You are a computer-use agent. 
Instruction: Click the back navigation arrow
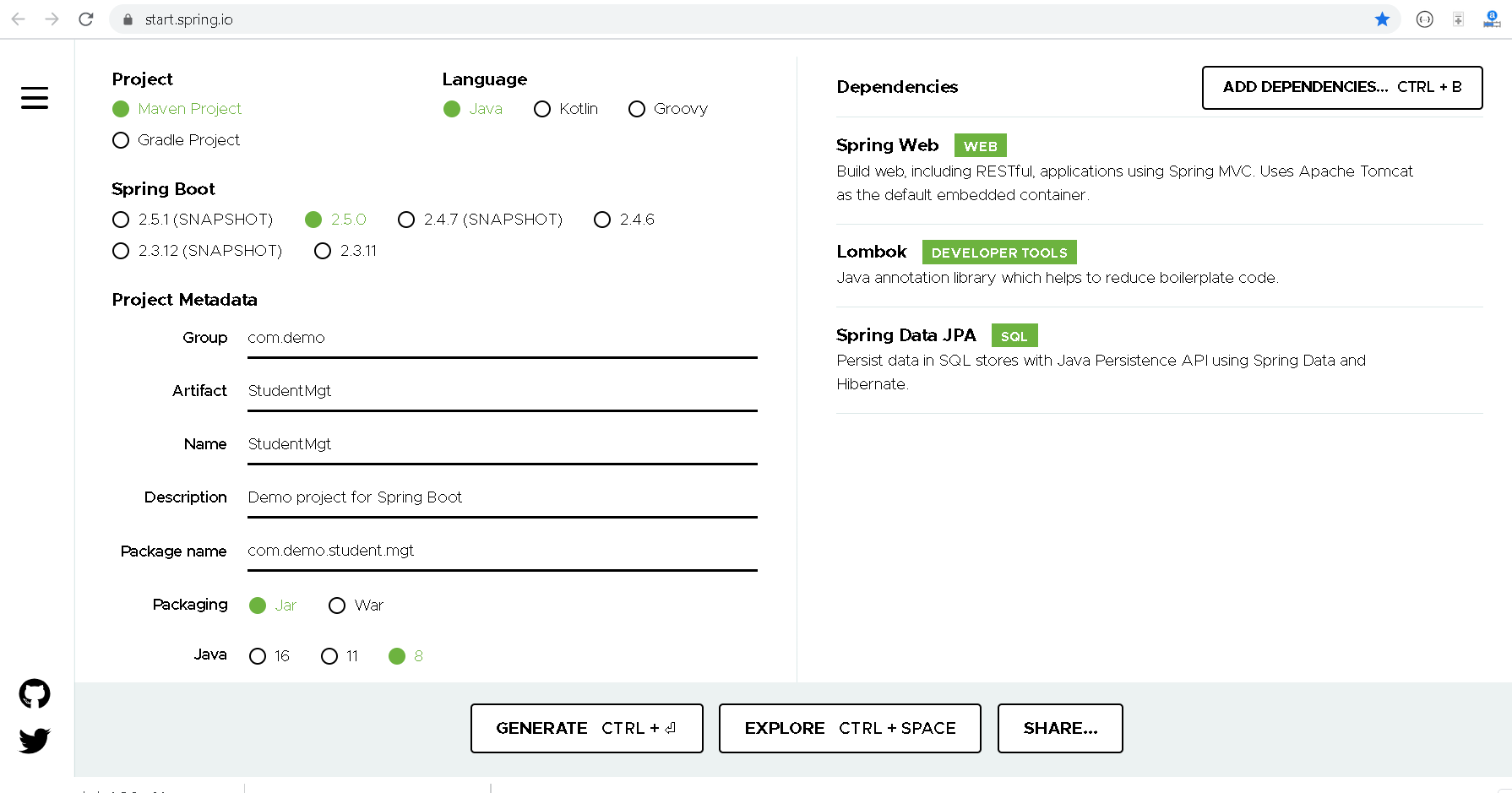[18, 19]
